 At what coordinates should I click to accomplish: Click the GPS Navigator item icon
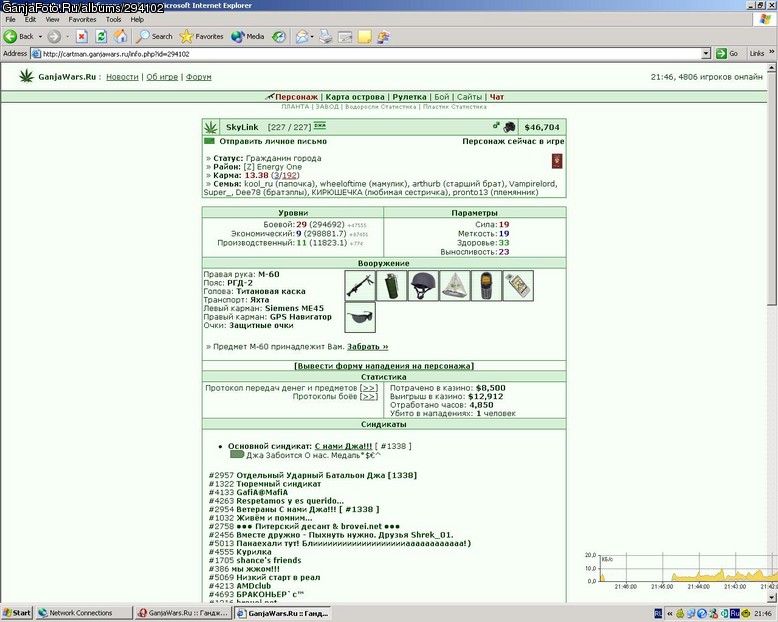519,286
